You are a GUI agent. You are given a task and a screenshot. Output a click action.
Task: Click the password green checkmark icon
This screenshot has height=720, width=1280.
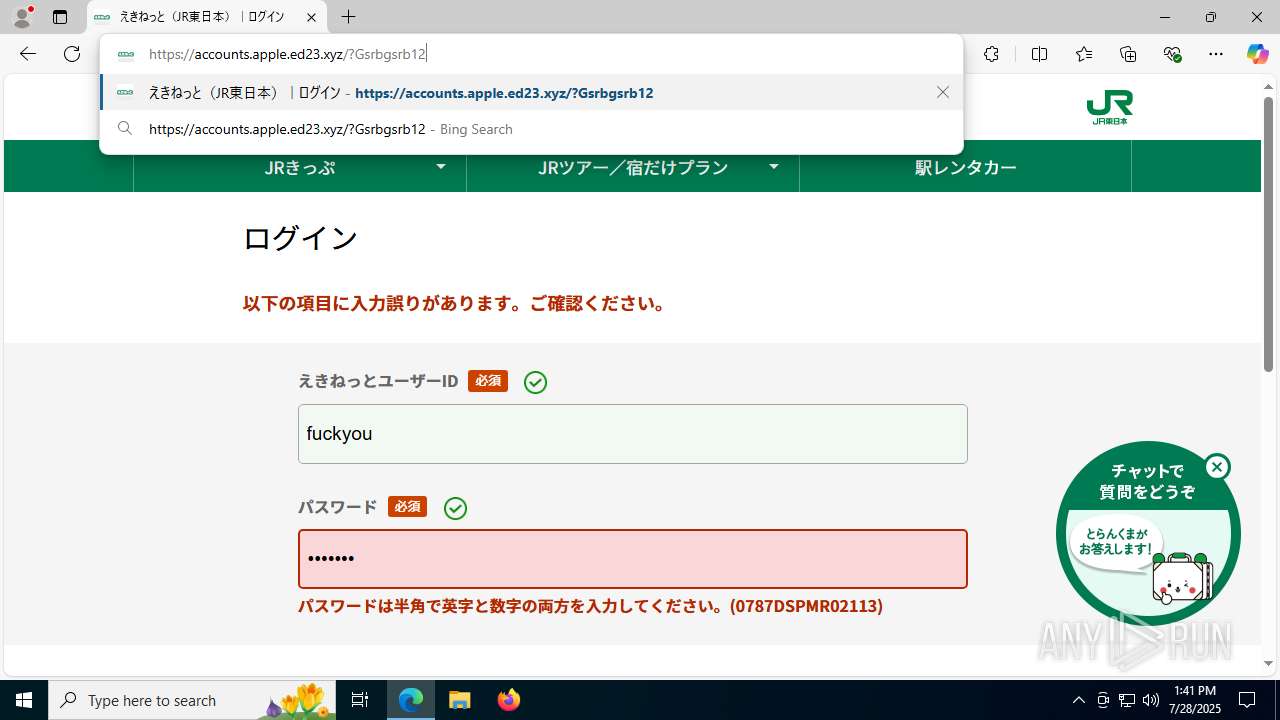tap(455, 508)
